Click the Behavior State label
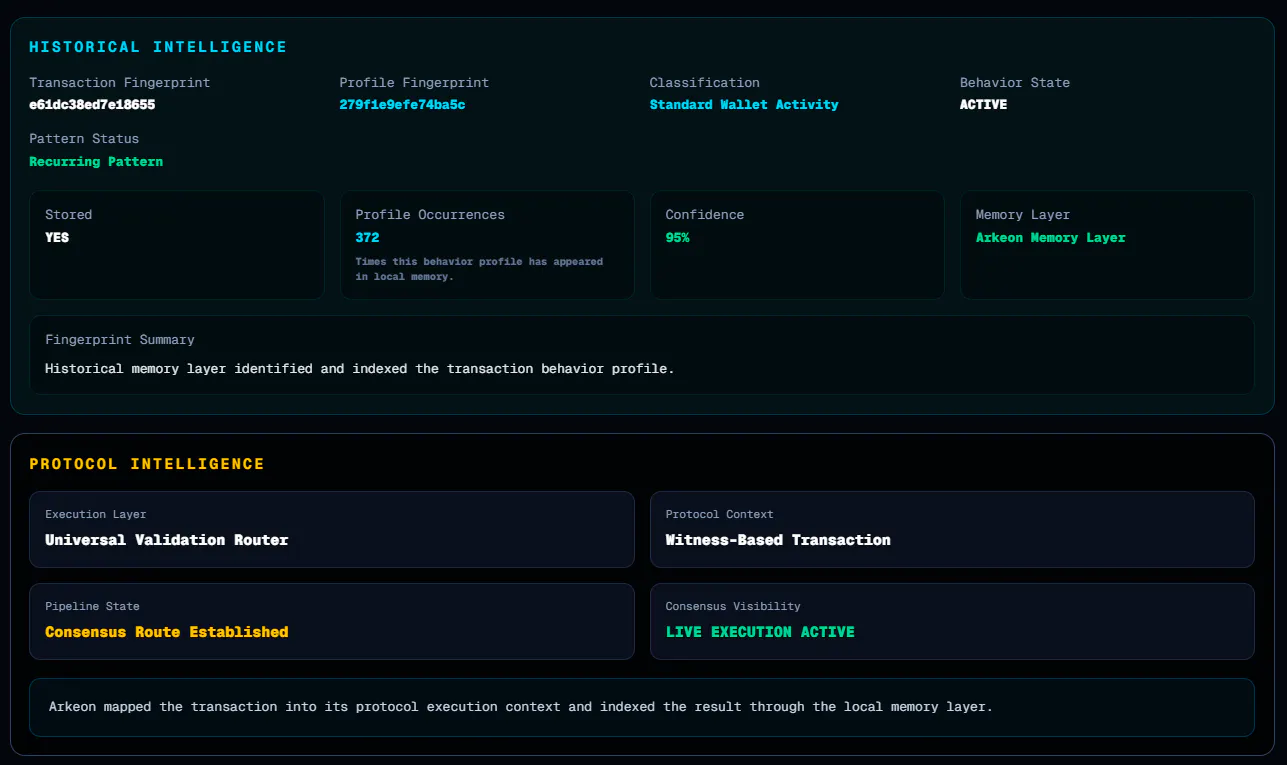 1015,83
